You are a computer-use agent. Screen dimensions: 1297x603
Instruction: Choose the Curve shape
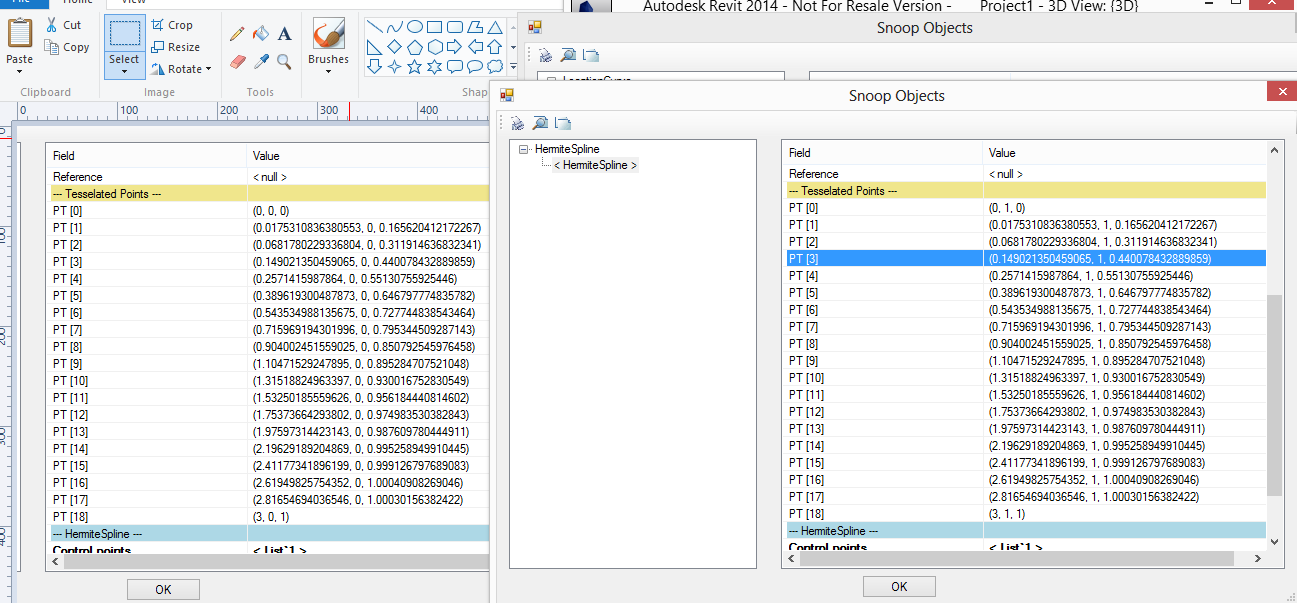coord(394,27)
